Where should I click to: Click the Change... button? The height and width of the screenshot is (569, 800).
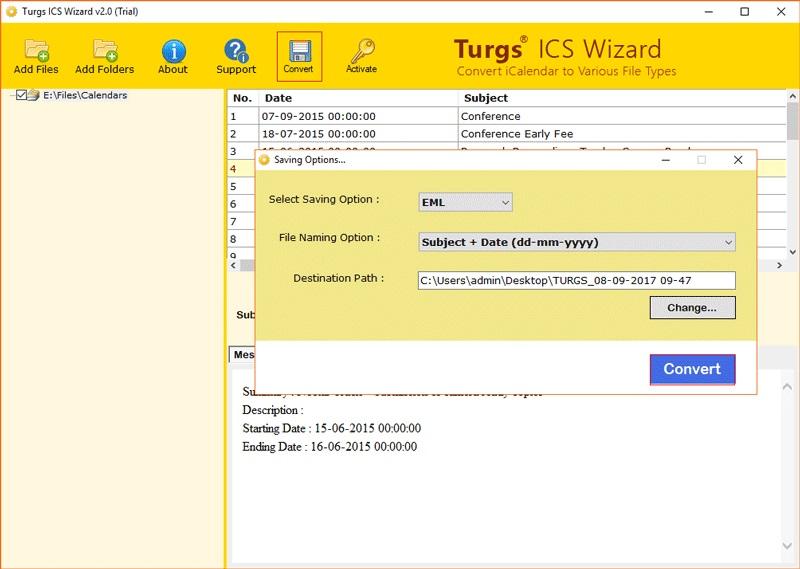coord(692,308)
